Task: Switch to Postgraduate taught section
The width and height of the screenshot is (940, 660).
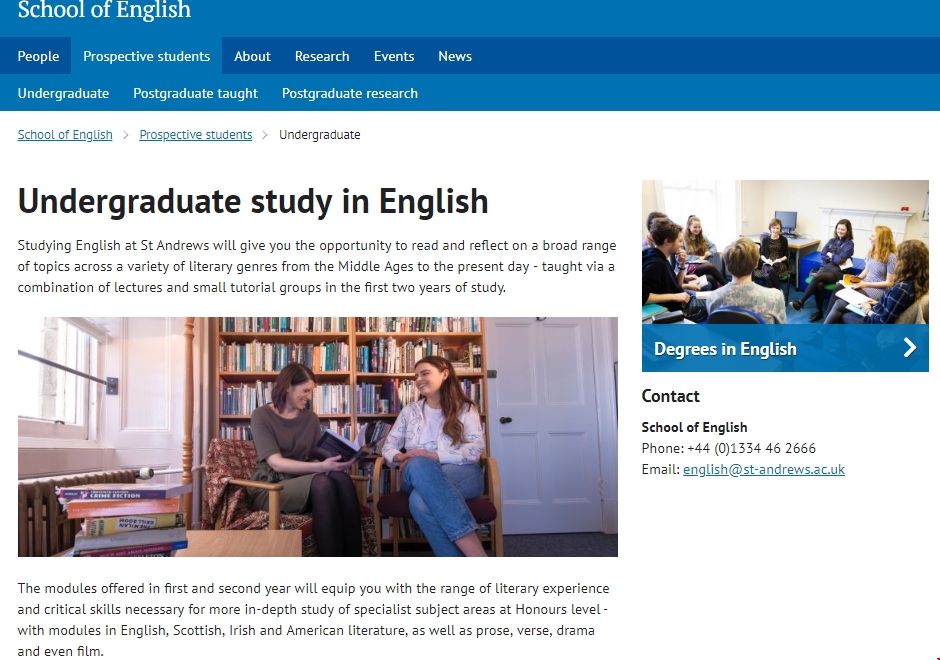Action: point(195,93)
